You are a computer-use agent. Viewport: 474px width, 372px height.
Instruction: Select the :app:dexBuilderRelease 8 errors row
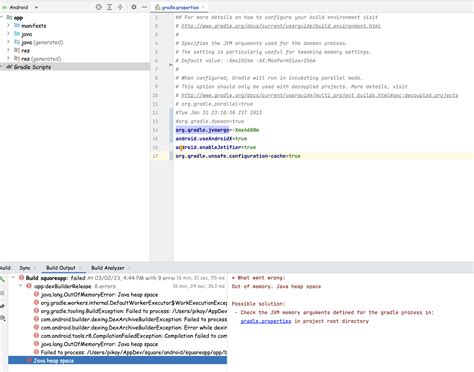pos(117,286)
